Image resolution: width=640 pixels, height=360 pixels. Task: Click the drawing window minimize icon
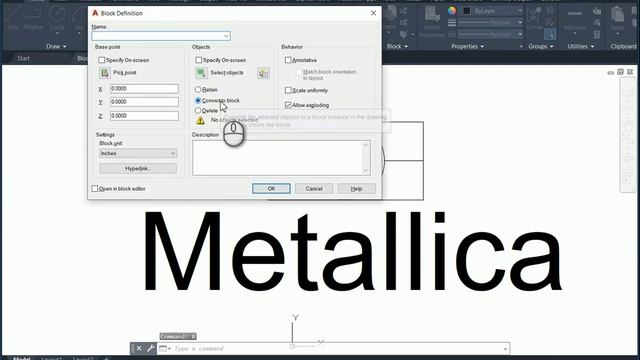(x=611, y=73)
